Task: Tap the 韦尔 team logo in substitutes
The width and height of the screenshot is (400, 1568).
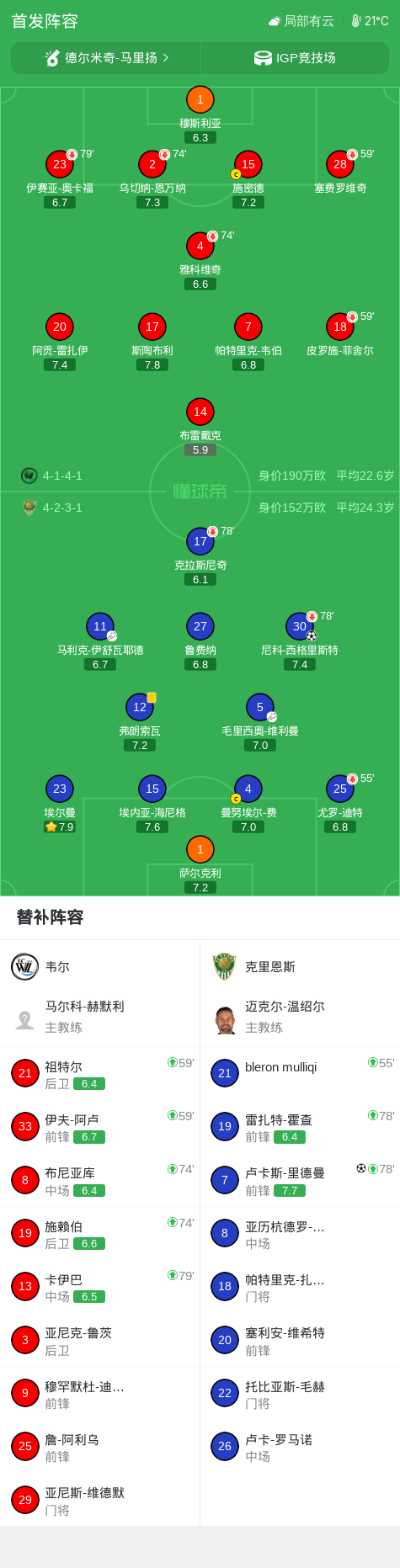Action: [x=24, y=966]
